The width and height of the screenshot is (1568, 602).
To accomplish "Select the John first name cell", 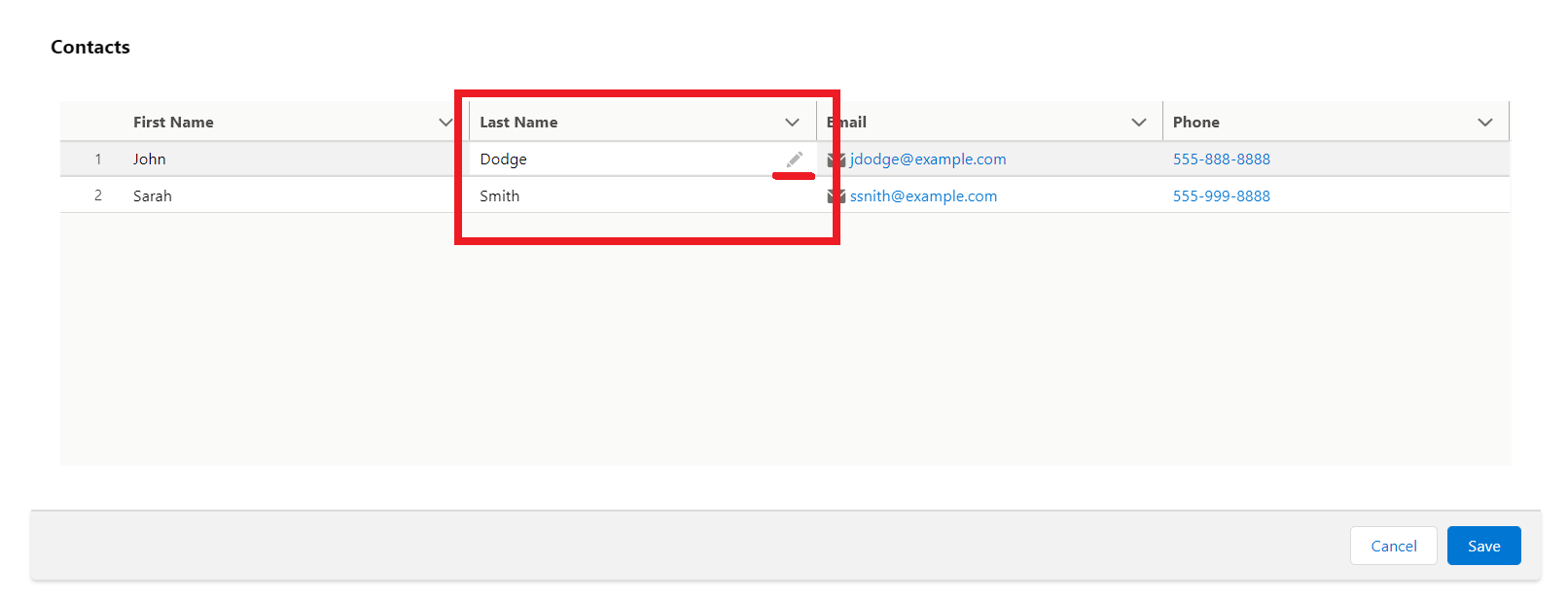I will [150, 159].
